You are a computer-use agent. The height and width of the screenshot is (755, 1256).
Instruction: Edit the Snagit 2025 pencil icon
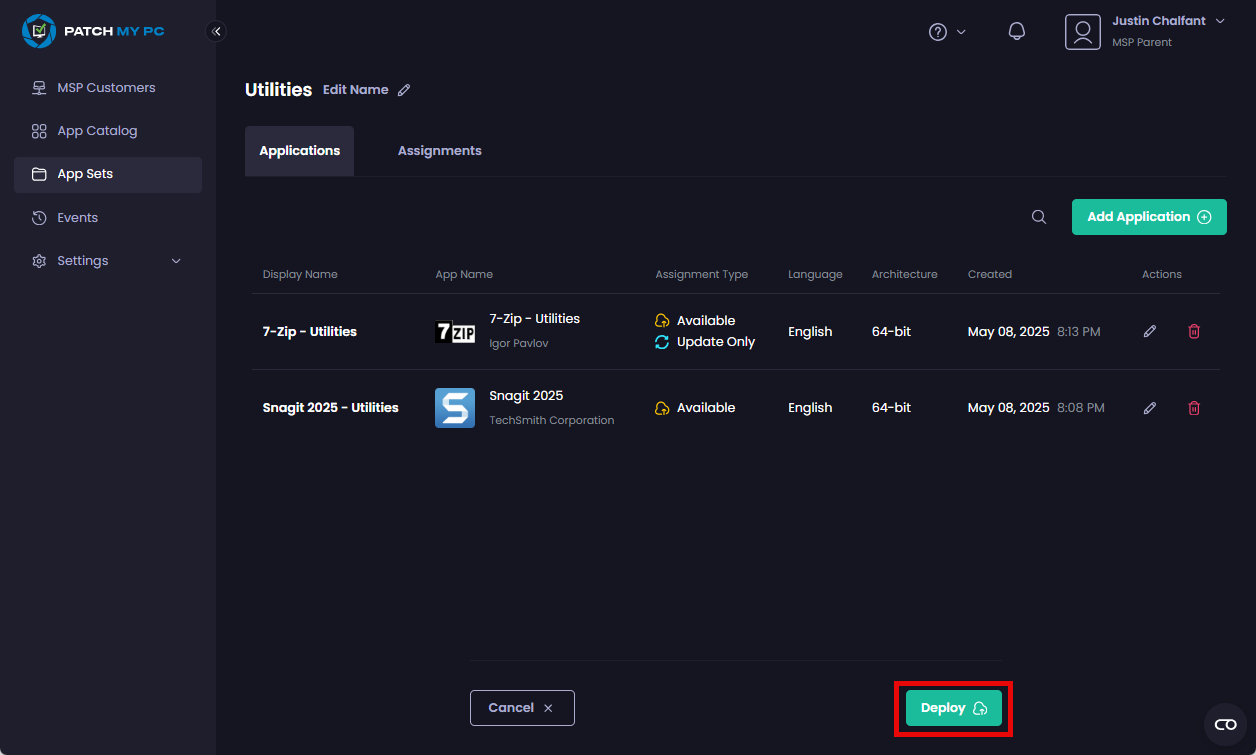1150,408
